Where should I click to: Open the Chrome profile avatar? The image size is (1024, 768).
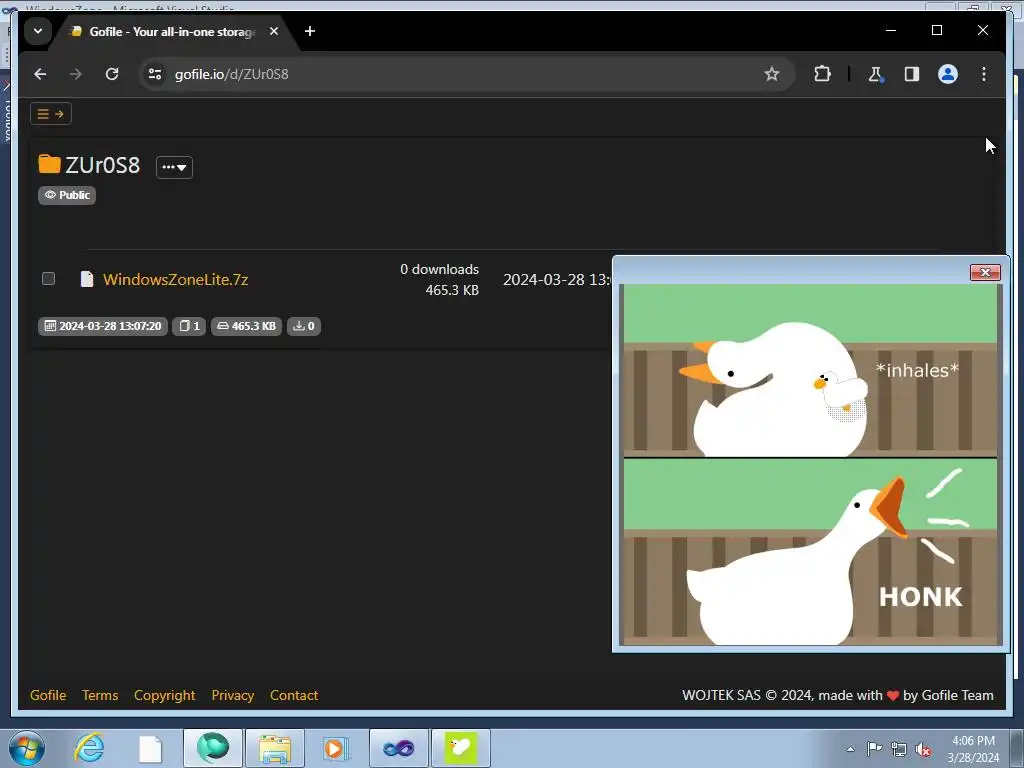(948, 74)
